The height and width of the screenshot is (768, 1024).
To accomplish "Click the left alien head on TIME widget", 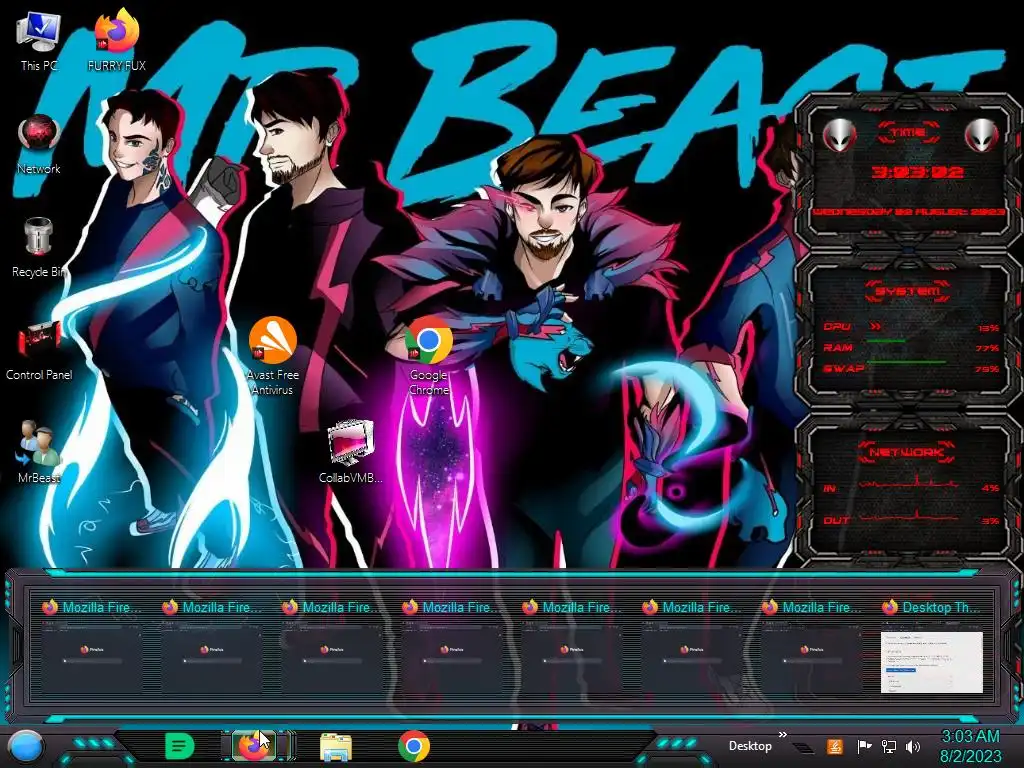I will [839, 135].
